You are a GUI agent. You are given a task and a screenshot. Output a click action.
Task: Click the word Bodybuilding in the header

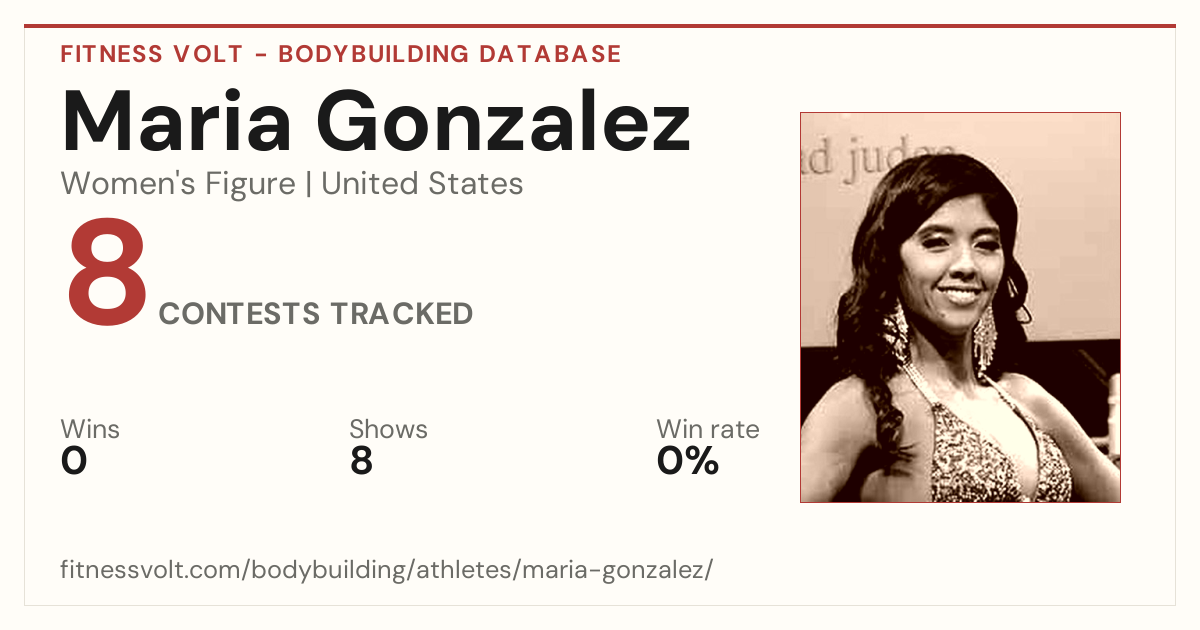[x=374, y=54]
